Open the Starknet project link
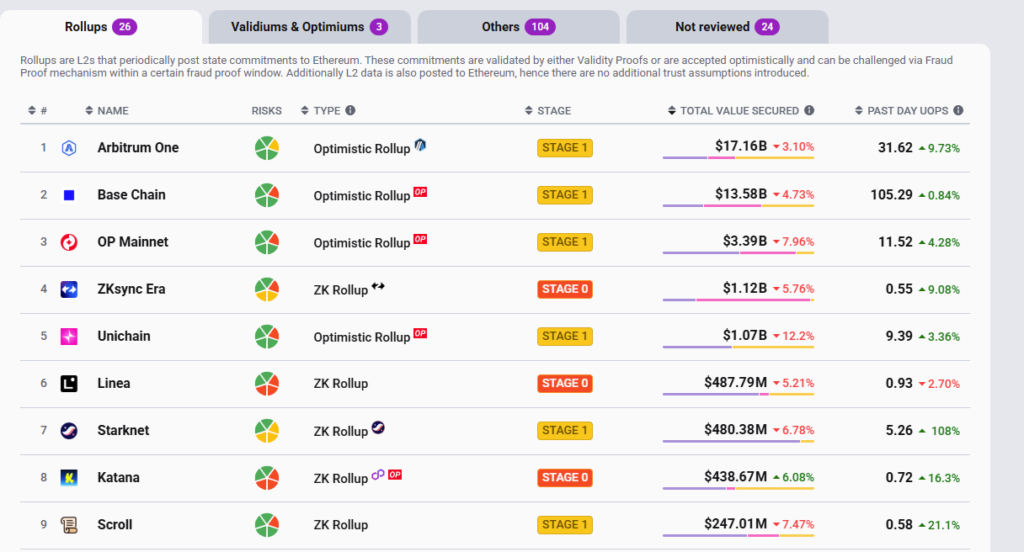The image size is (1024, 552). coord(123,430)
